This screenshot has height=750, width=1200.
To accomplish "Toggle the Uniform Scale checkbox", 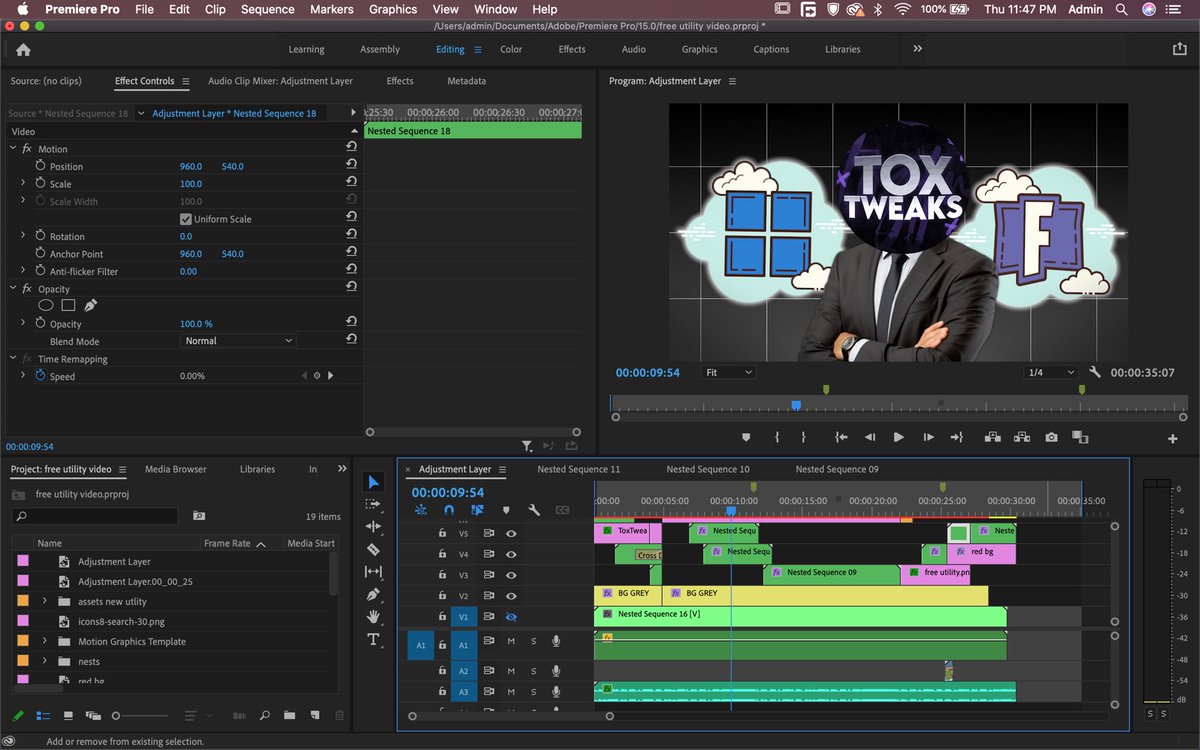I will 186,219.
